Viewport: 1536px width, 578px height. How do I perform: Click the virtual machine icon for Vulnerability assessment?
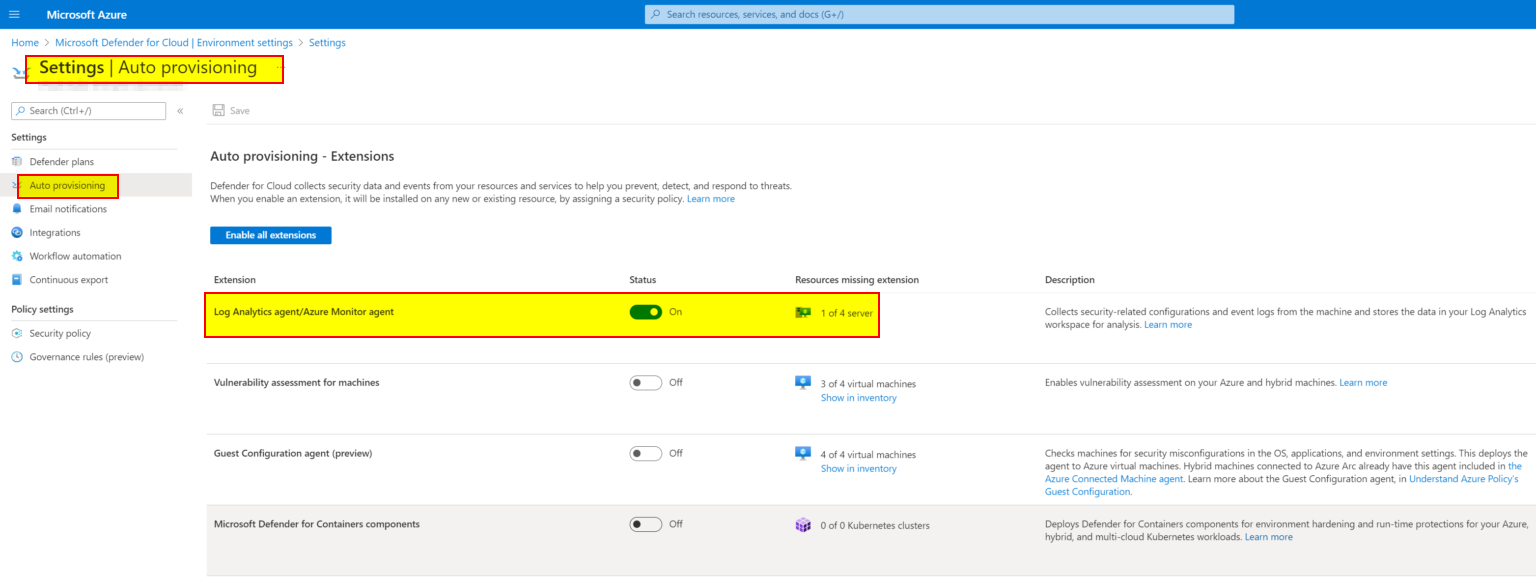802,382
